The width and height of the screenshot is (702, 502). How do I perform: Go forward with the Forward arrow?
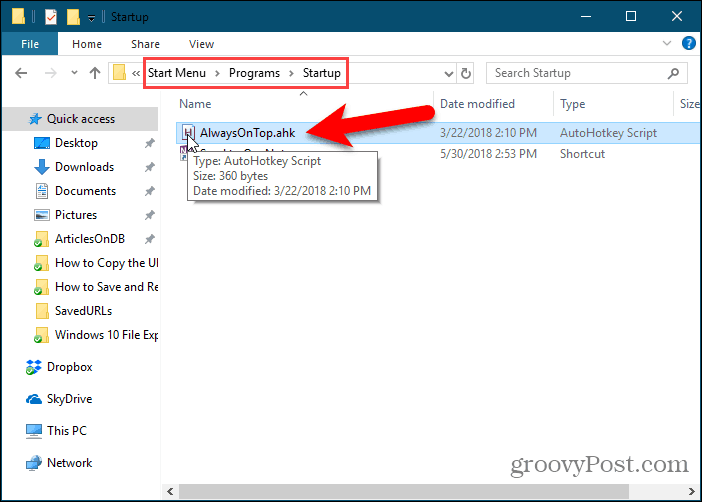51,73
